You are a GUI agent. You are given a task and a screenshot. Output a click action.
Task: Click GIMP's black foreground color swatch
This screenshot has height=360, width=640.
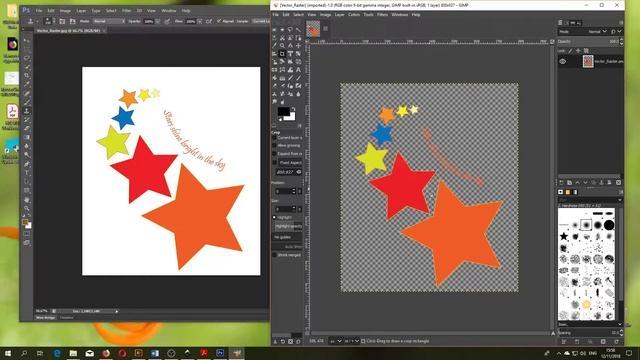[x=284, y=111]
